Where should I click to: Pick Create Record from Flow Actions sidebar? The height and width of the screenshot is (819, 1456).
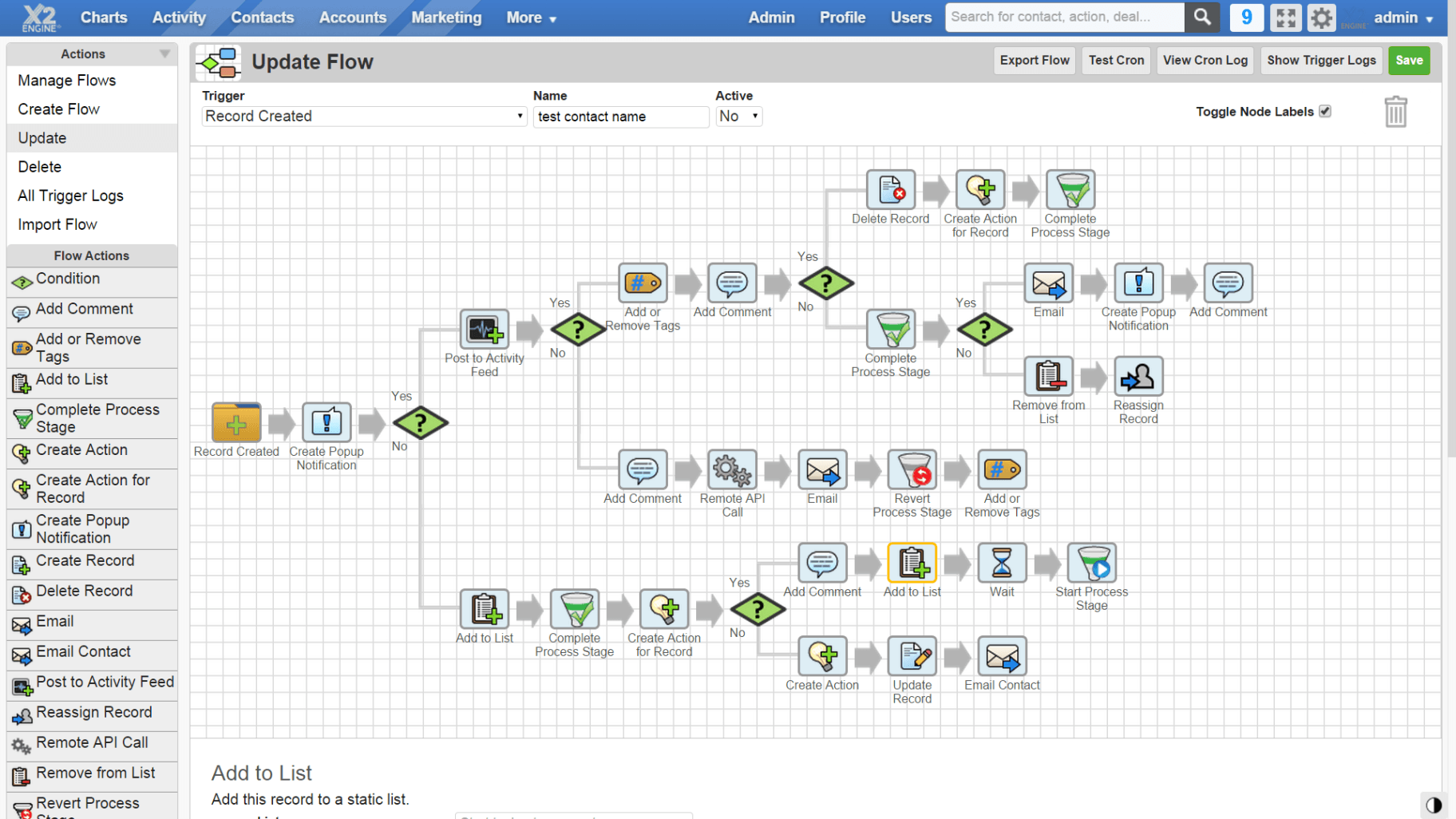tap(92, 563)
